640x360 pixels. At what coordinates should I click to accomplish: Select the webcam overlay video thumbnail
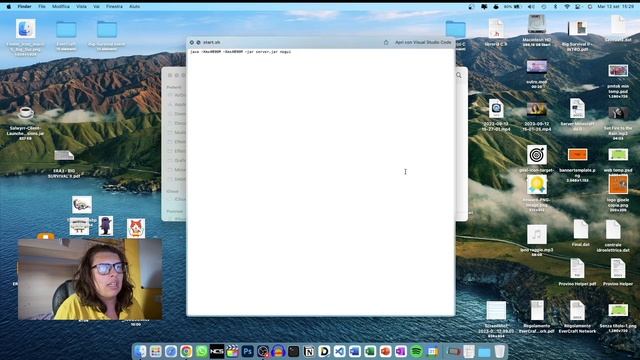(90, 279)
